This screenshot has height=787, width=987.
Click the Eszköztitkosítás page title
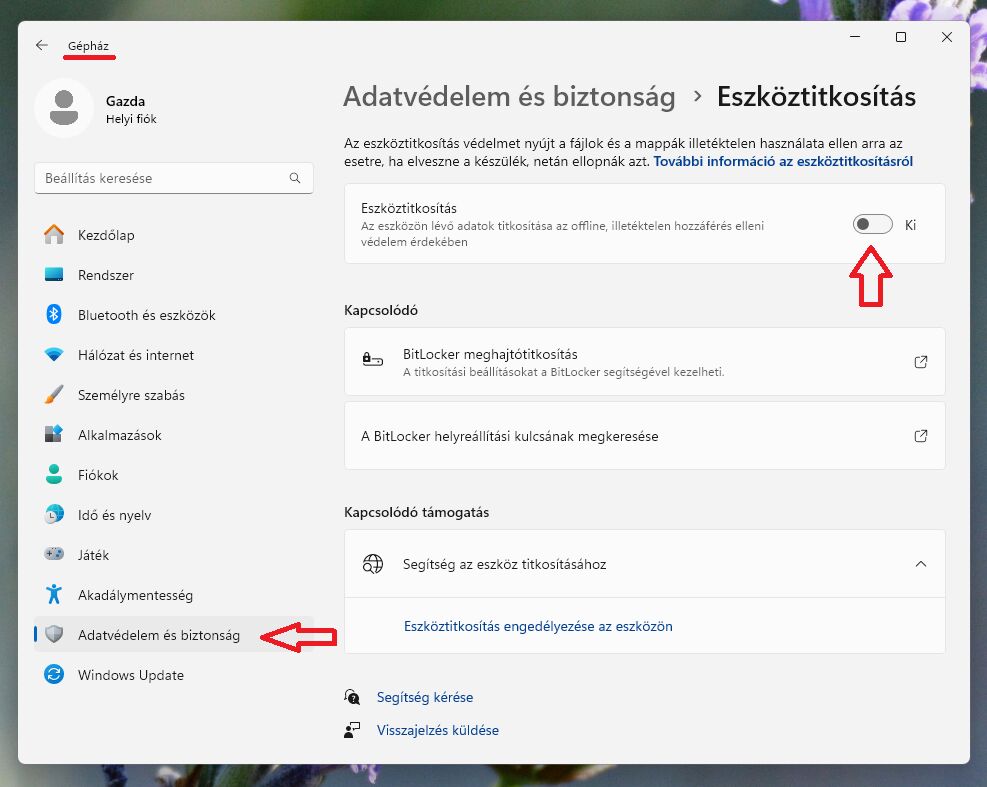pos(816,97)
